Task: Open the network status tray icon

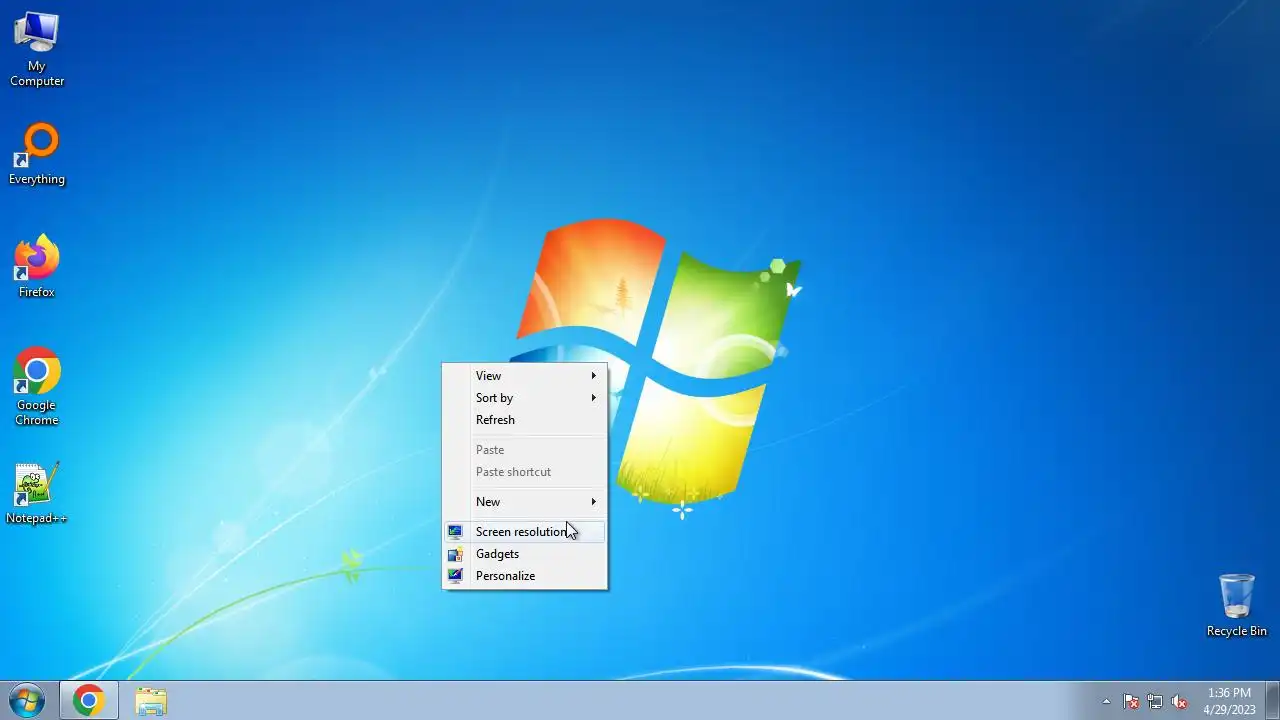Action: pos(1155,702)
